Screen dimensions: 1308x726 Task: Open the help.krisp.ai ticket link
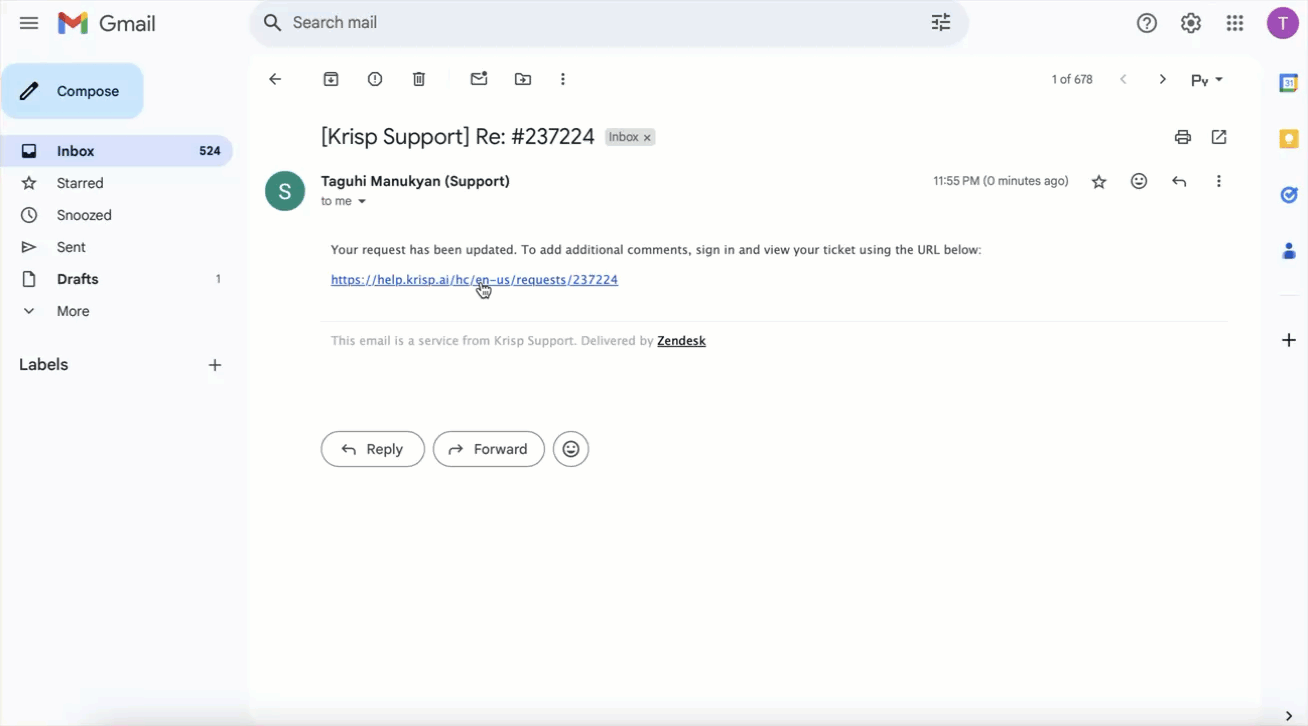(474, 280)
